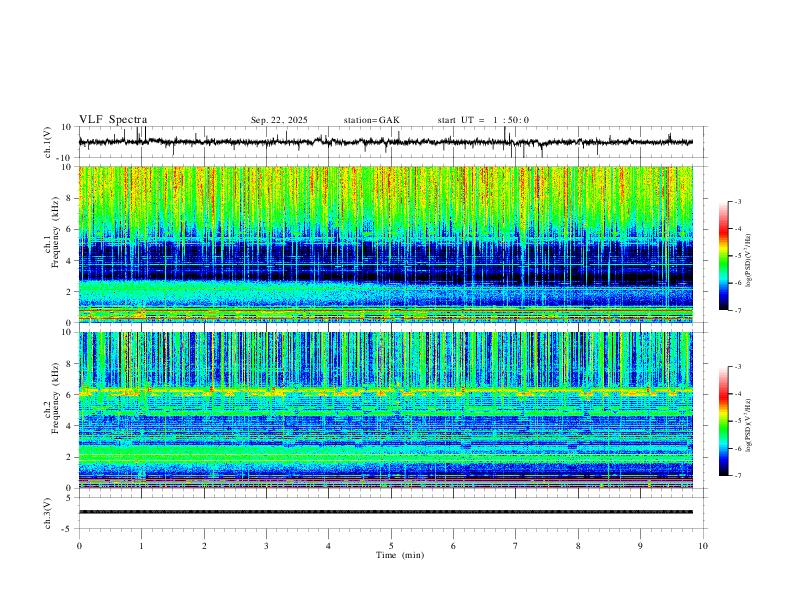Click the ch.1 spectrogram panel
The height and width of the screenshot is (612, 792).
click(x=386, y=244)
